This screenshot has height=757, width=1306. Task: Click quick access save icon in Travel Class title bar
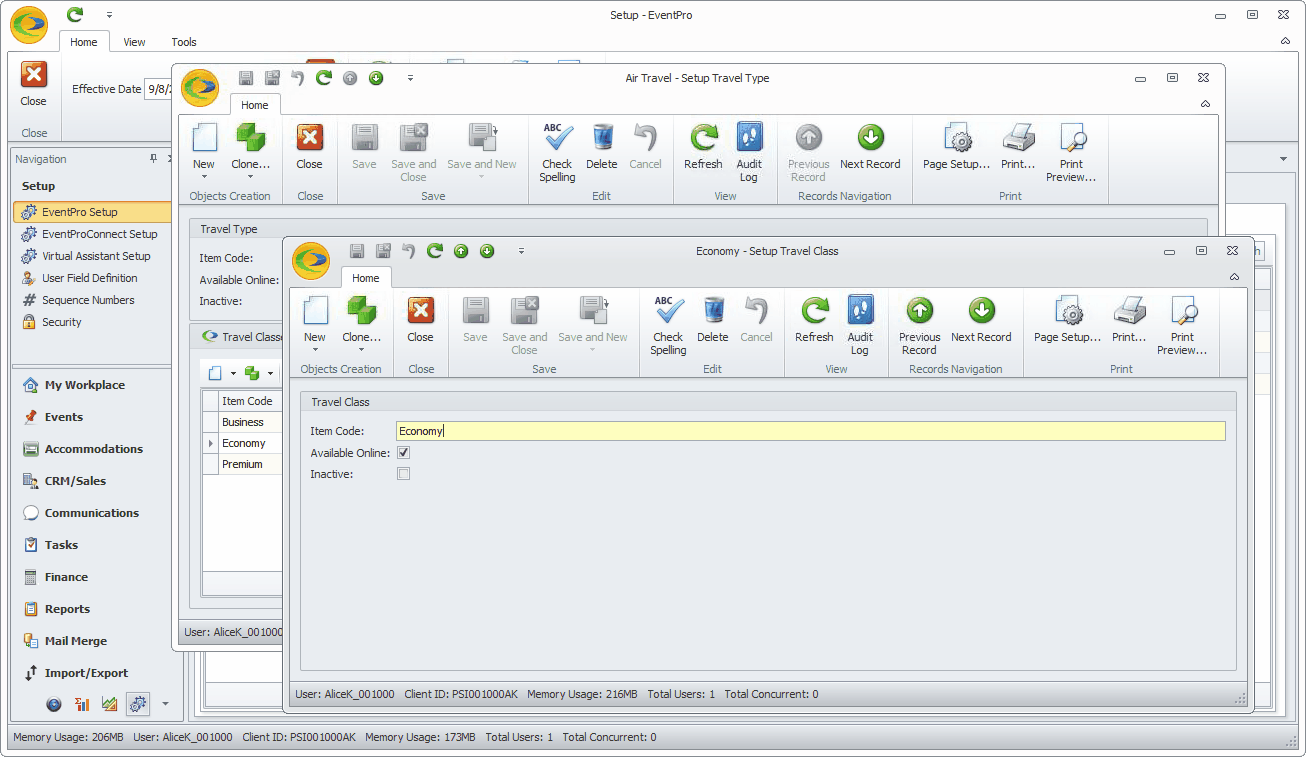coord(357,251)
